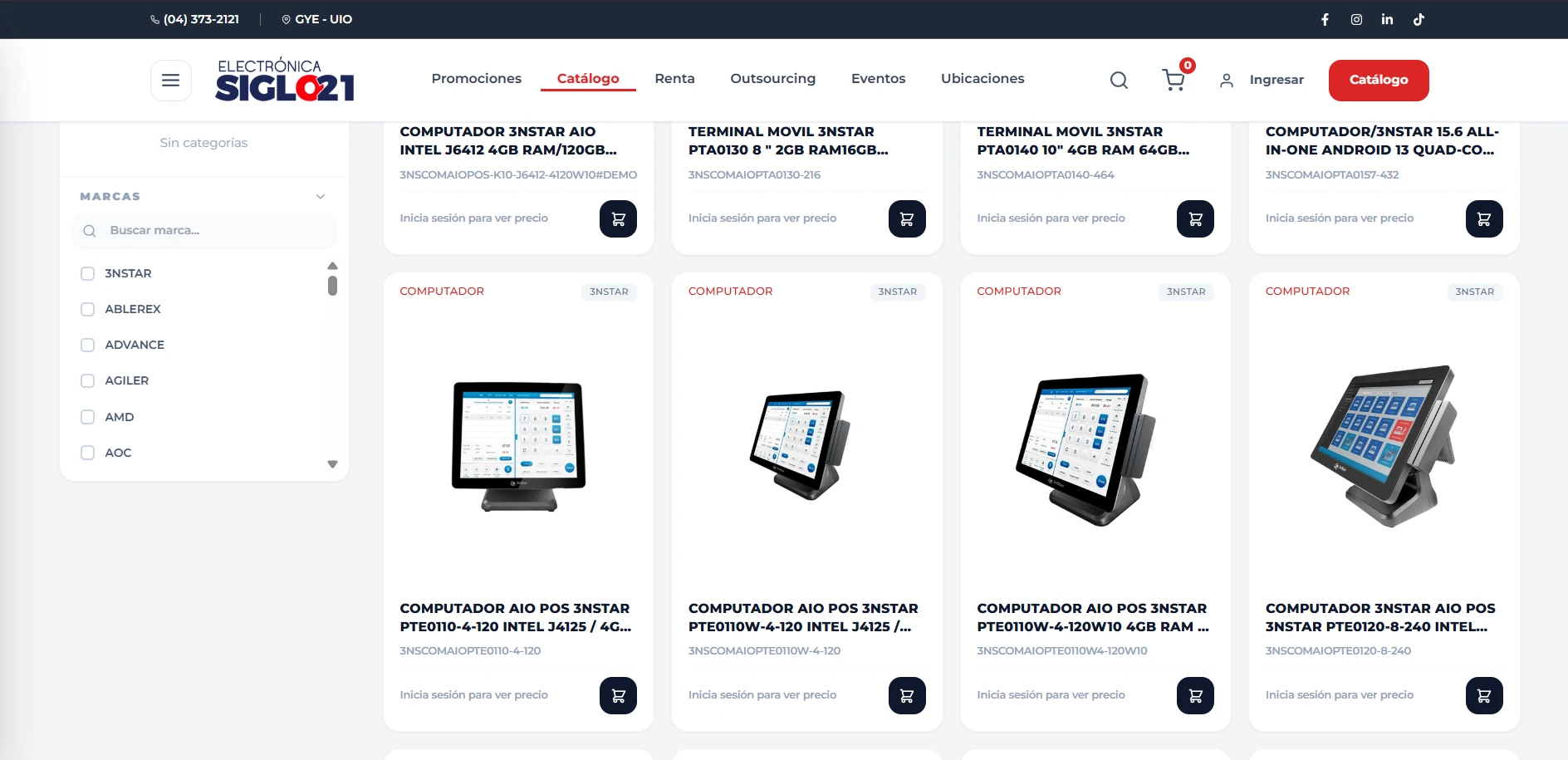Click SKU text 3NSCOMAIOPTA0140-464
The image size is (1568, 760).
click(x=1046, y=175)
